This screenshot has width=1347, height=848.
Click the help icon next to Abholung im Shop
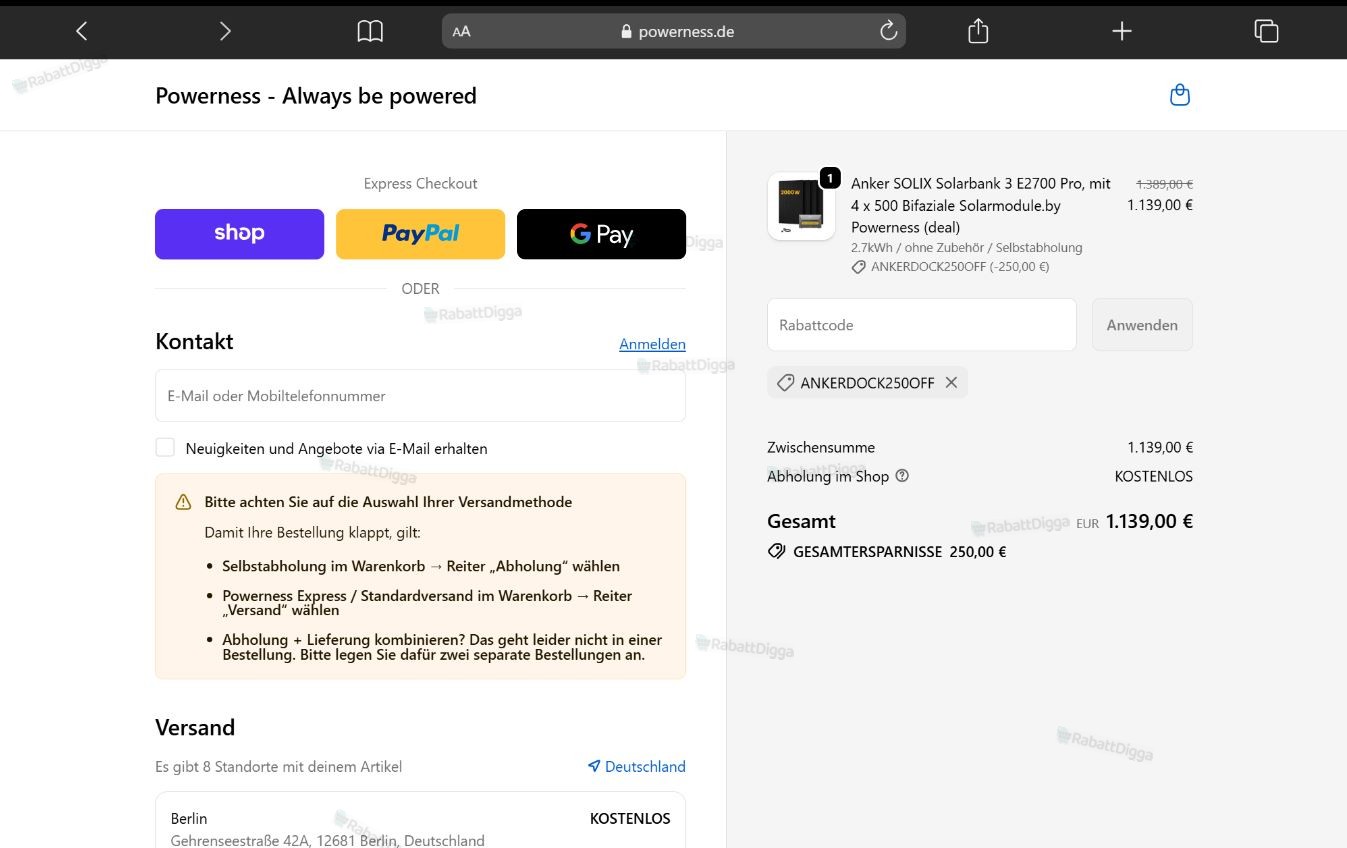tap(902, 476)
